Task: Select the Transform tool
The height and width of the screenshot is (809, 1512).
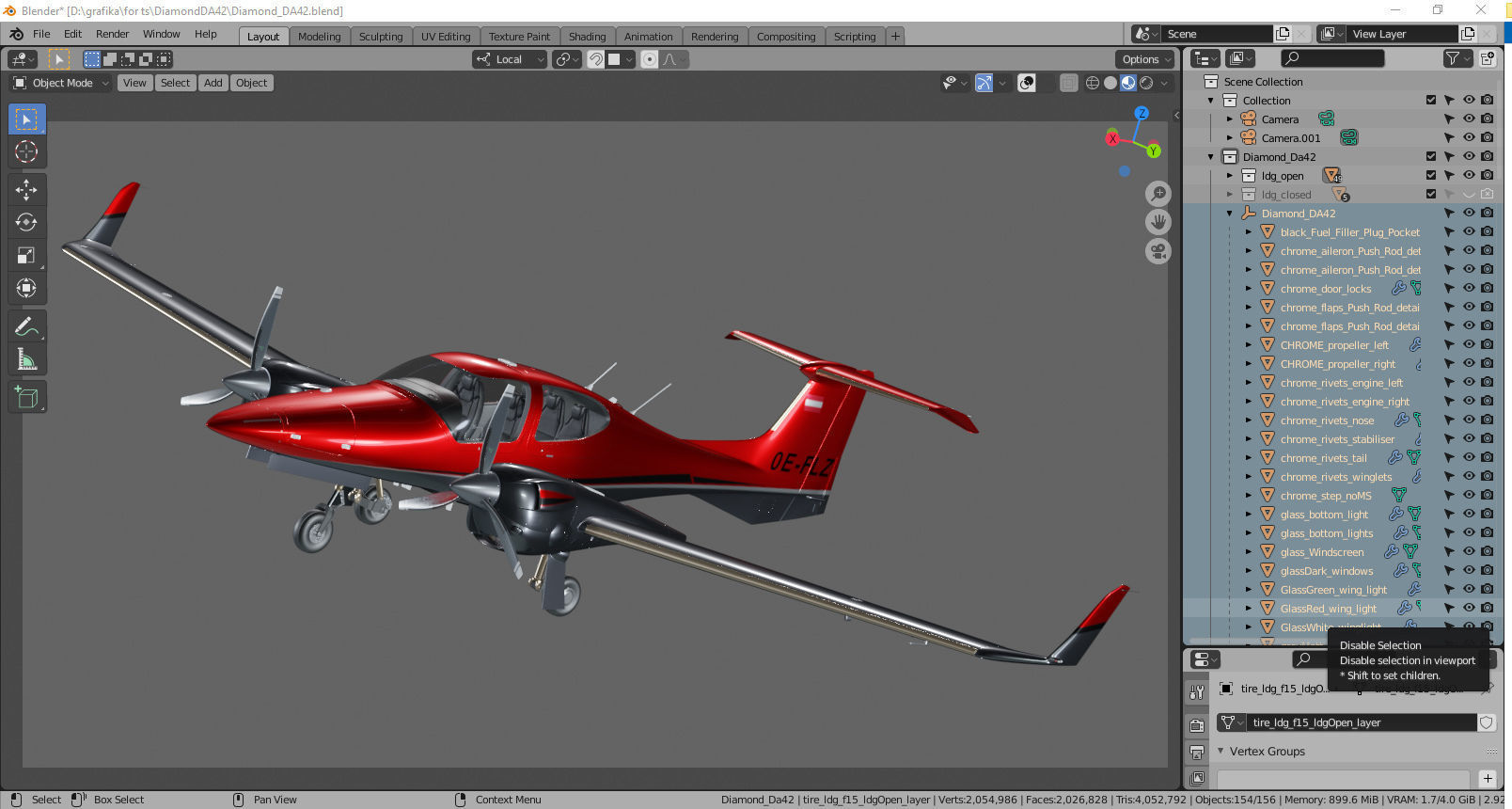Action: tap(26, 288)
